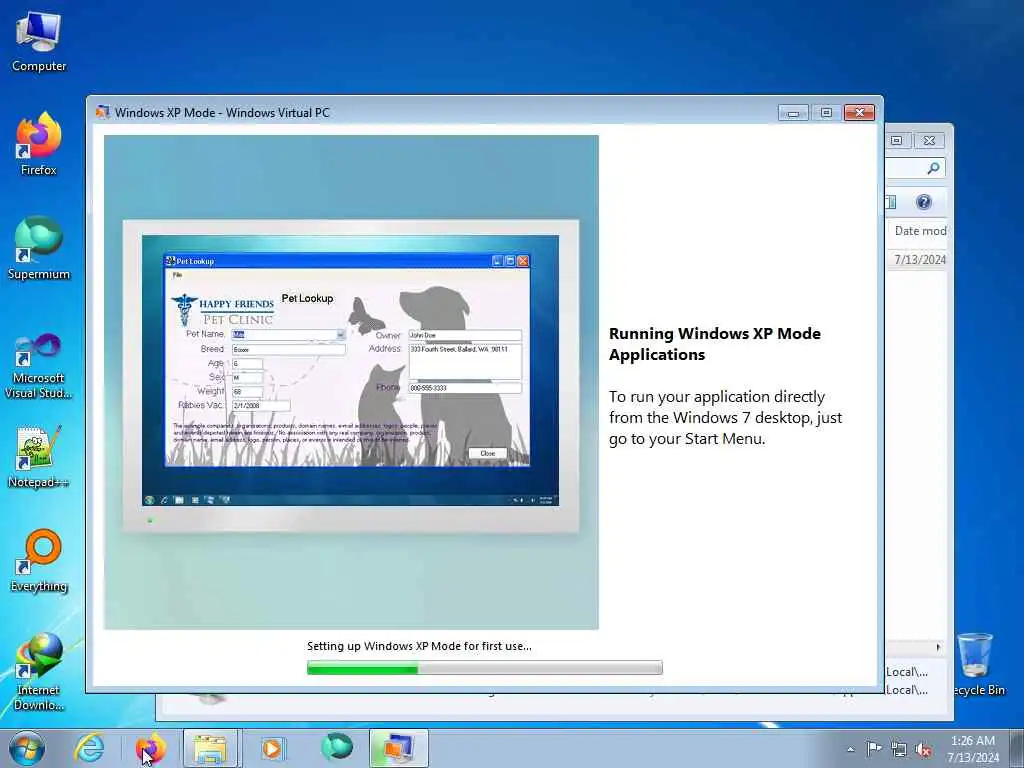Open Help in the background Explorer window
Image resolution: width=1024 pixels, height=768 pixels.
coord(923,202)
